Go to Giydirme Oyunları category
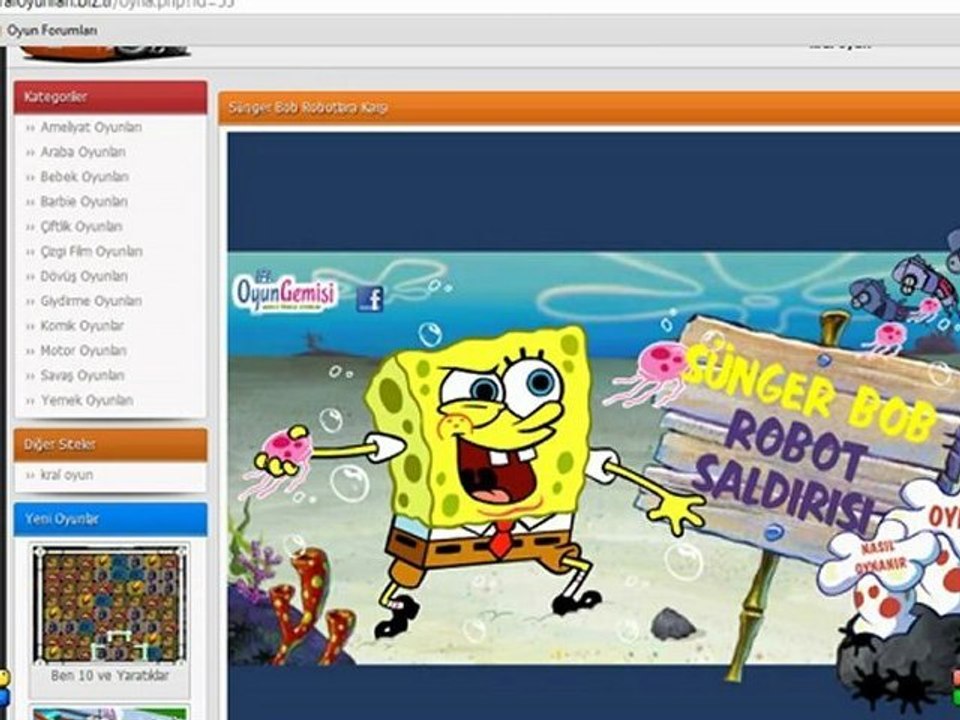 91,301
